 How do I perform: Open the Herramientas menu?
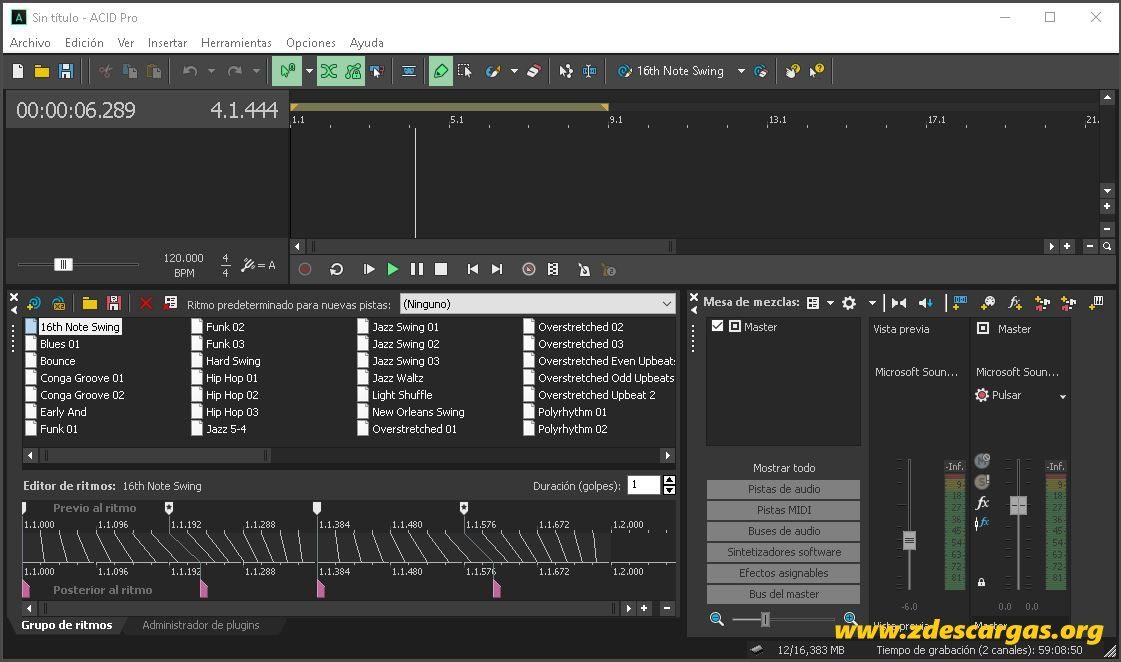click(236, 43)
